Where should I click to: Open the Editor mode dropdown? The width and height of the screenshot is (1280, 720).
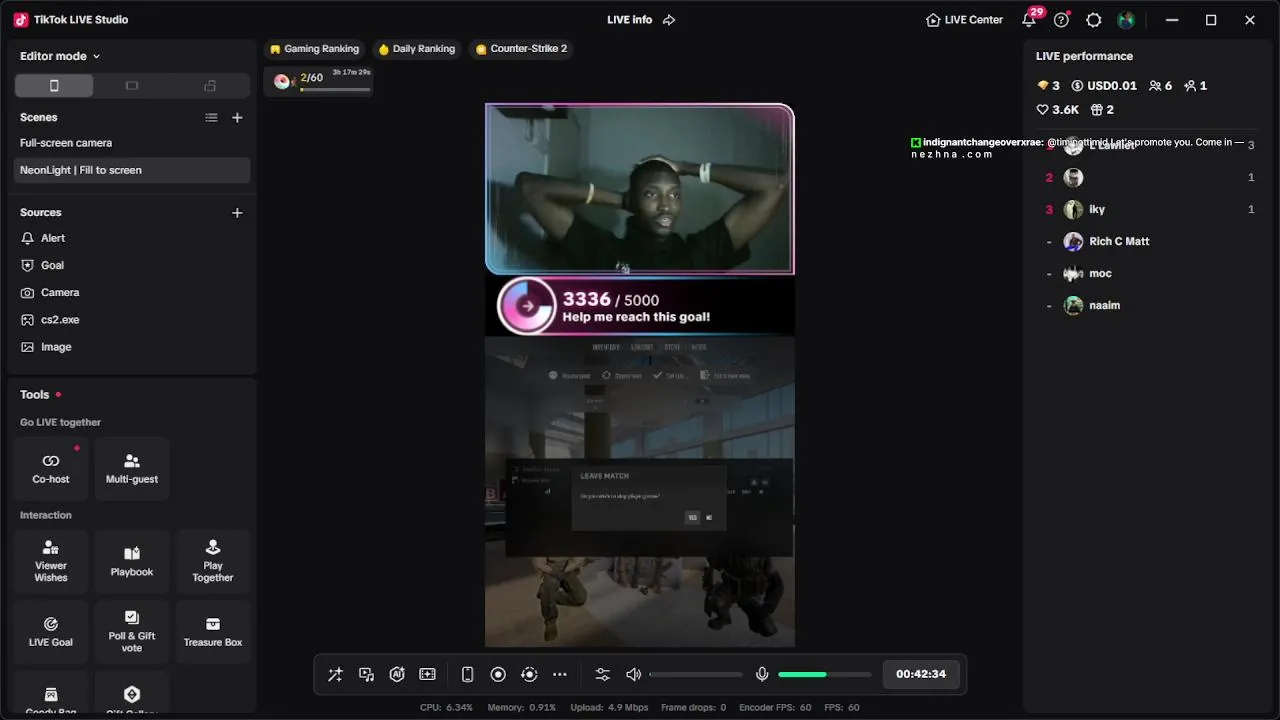(x=60, y=56)
